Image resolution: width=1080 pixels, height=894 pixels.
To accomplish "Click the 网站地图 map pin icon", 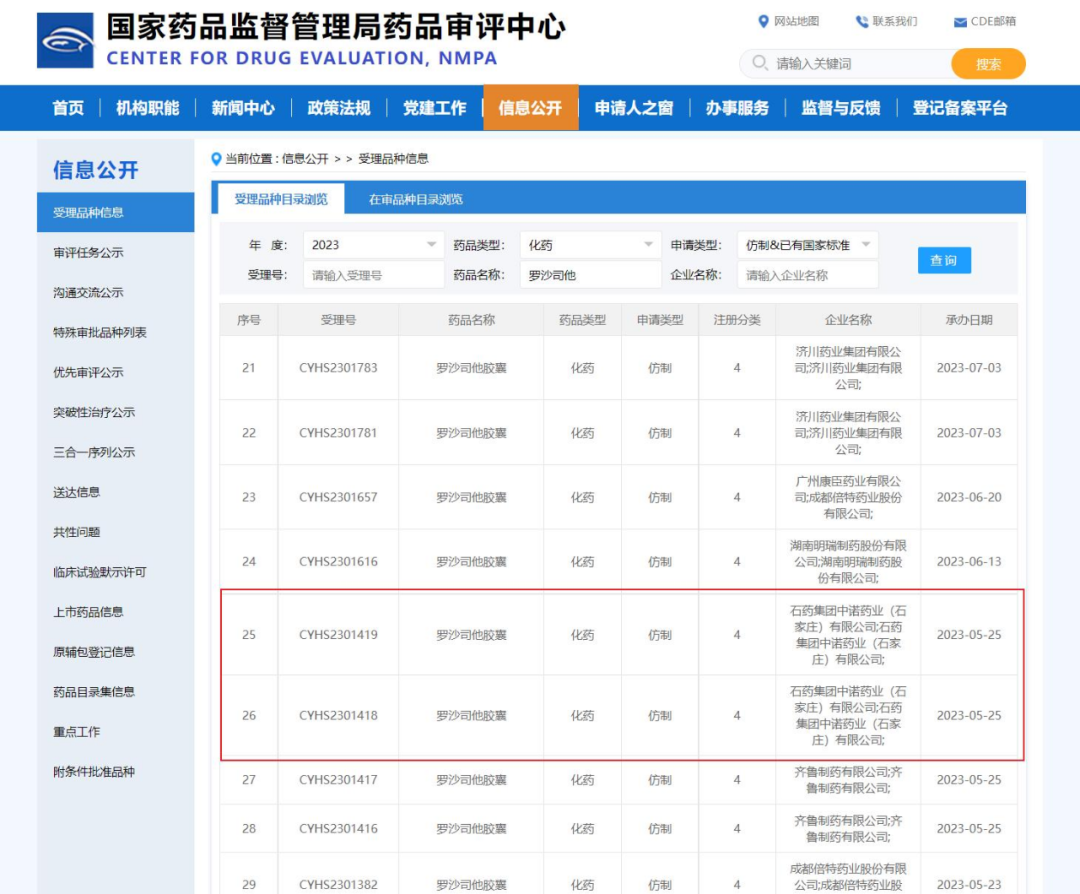I will pos(765,21).
